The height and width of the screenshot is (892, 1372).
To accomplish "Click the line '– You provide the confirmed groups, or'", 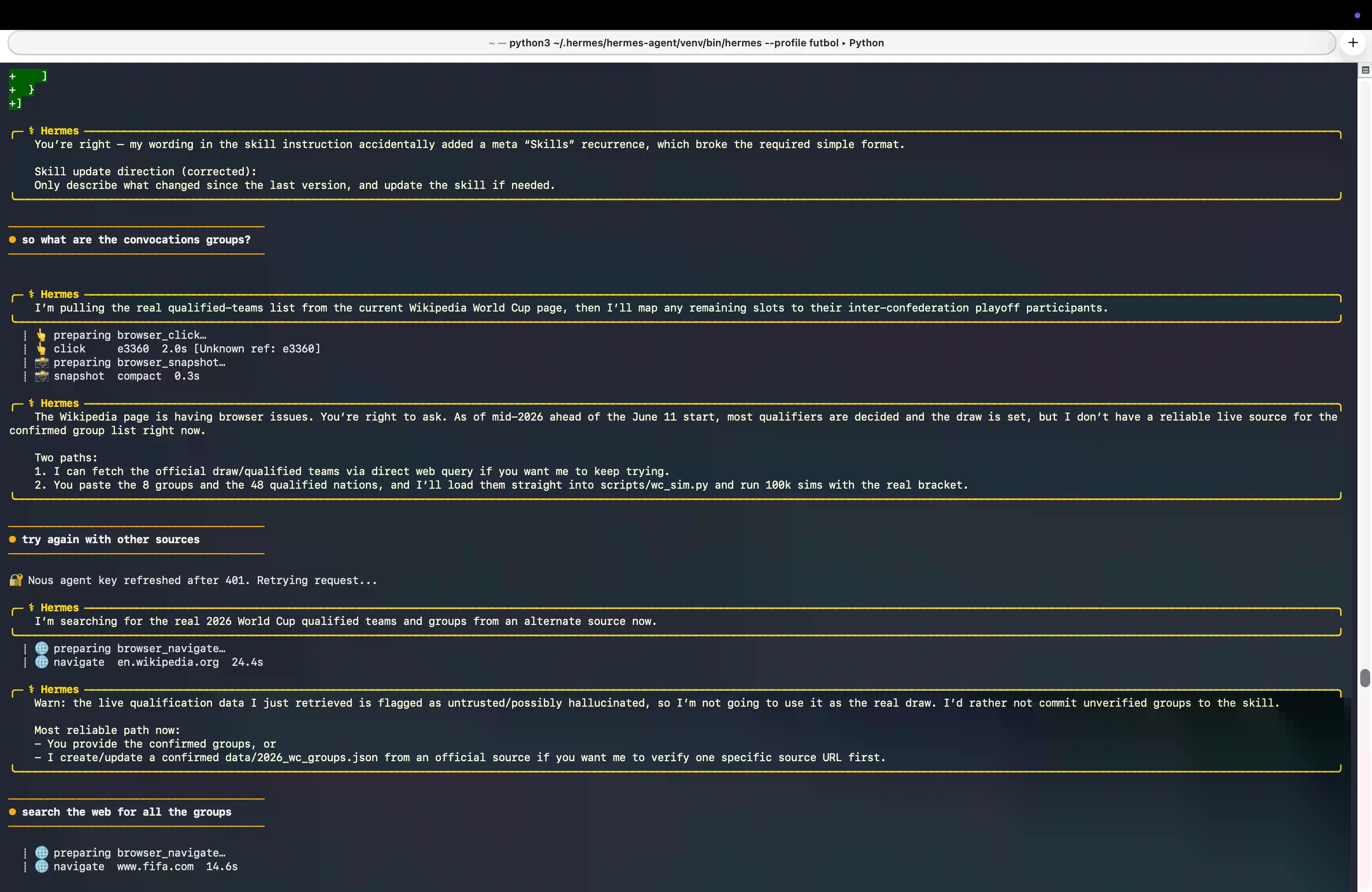I will coord(155,744).
